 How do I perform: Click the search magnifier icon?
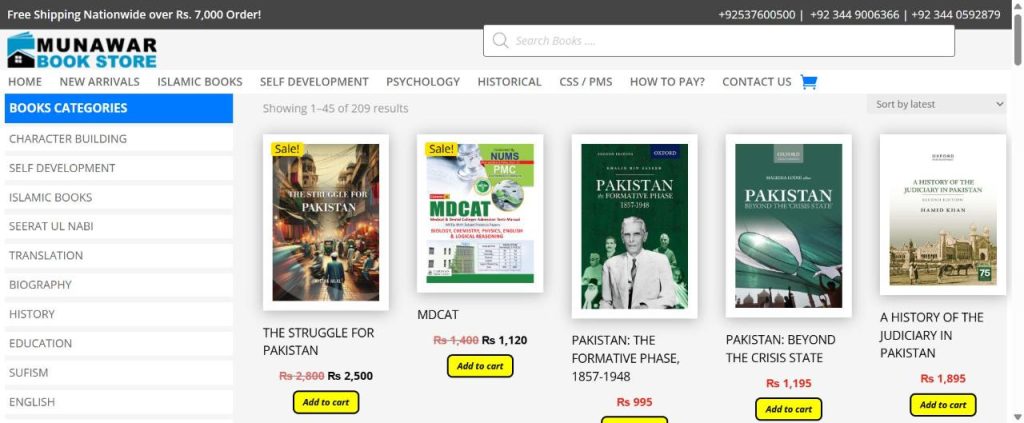pos(500,40)
